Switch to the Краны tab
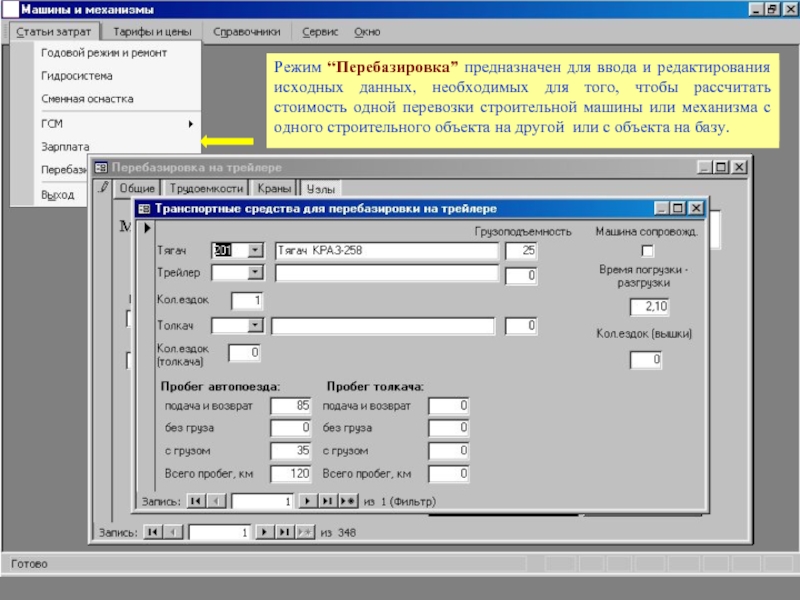The width and height of the screenshot is (800, 600). tap(274, 188)
